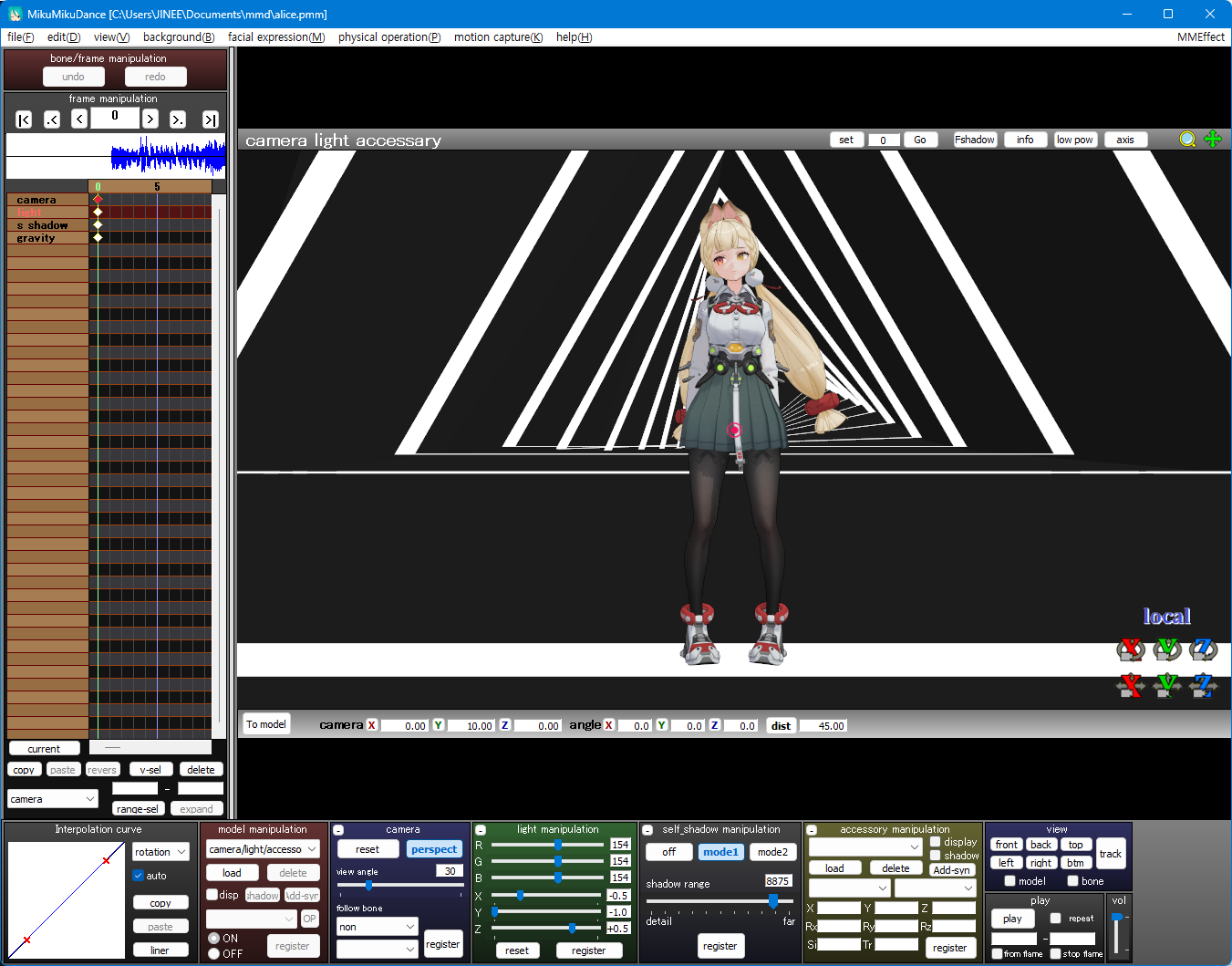Click the yellow magnifier zoom icon
This screenshot has height=966, width=1232.
coord(1187,139)
